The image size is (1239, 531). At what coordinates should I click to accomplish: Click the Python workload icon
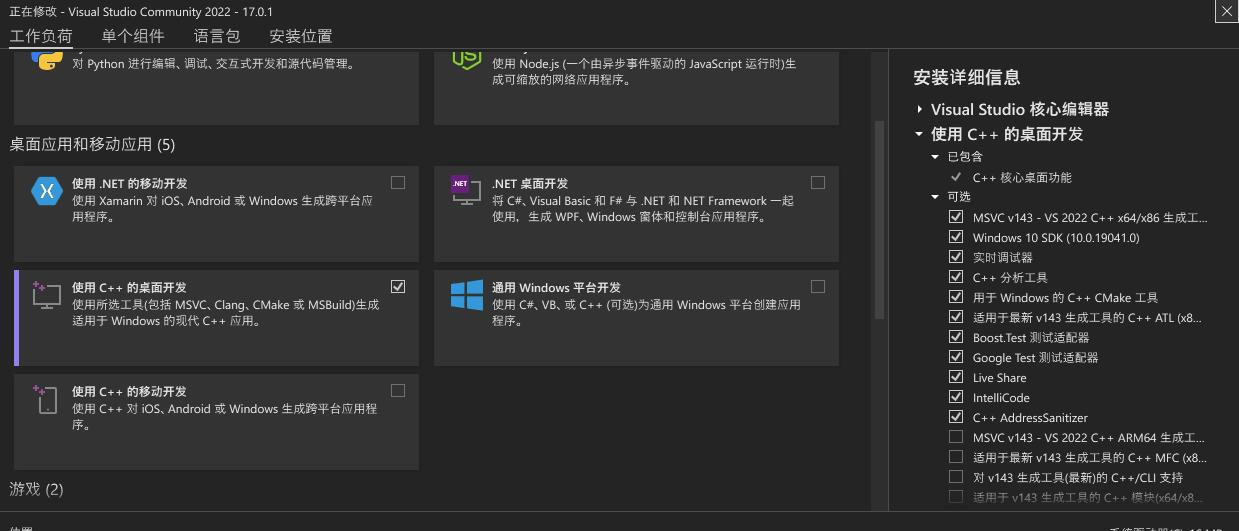pos(47,60)
